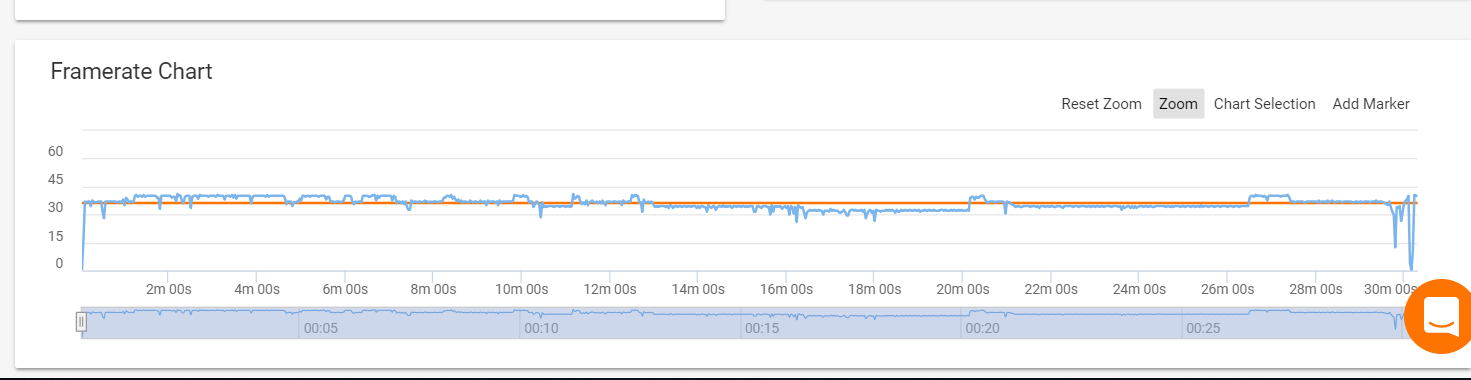
Task: Click the Reset Zoom button
Action: pyautogui.click(x=1101, y=104)
